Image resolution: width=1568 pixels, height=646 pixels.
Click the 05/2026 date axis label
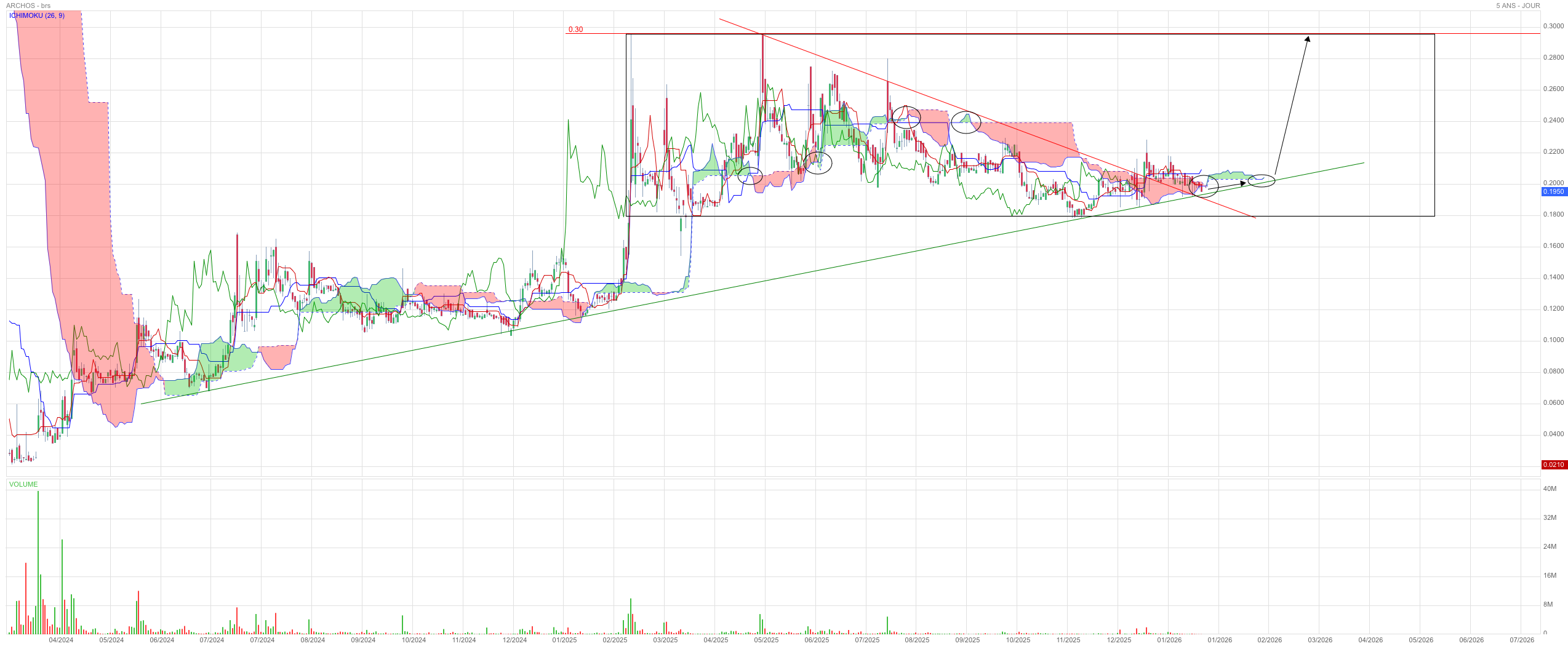(x=1421, y=640)
